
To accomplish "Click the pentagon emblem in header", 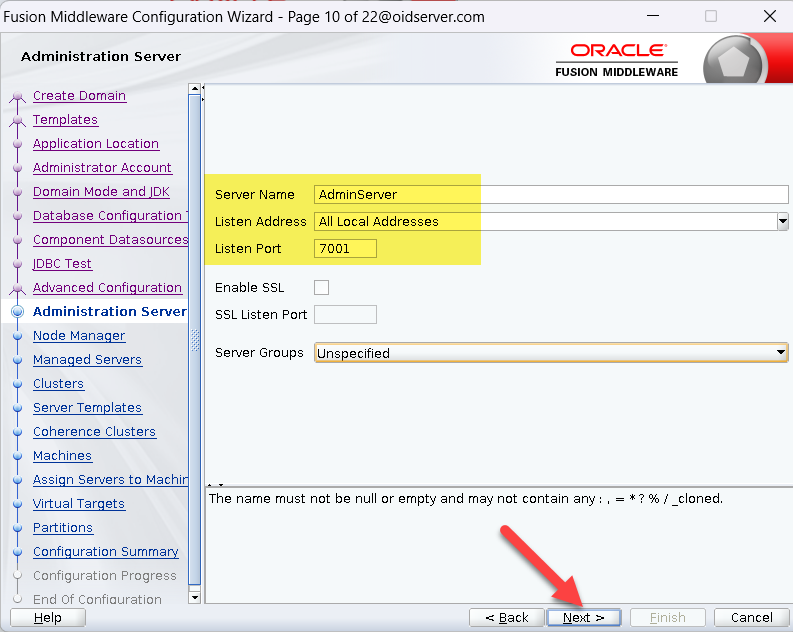I will click(x=732, y=61).
